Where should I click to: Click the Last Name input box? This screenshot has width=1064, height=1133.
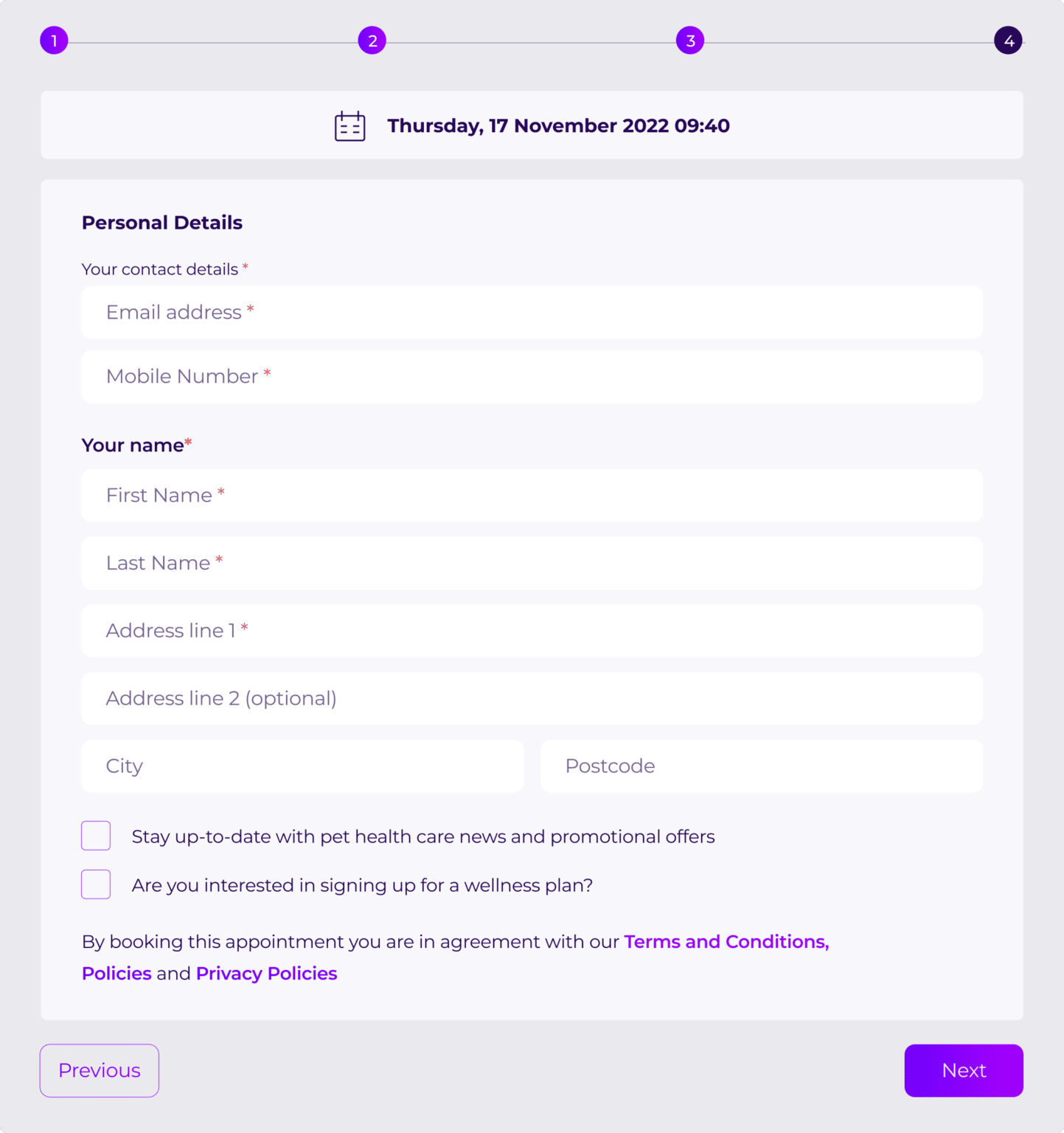pyautogui.click(x=532, y=564)
